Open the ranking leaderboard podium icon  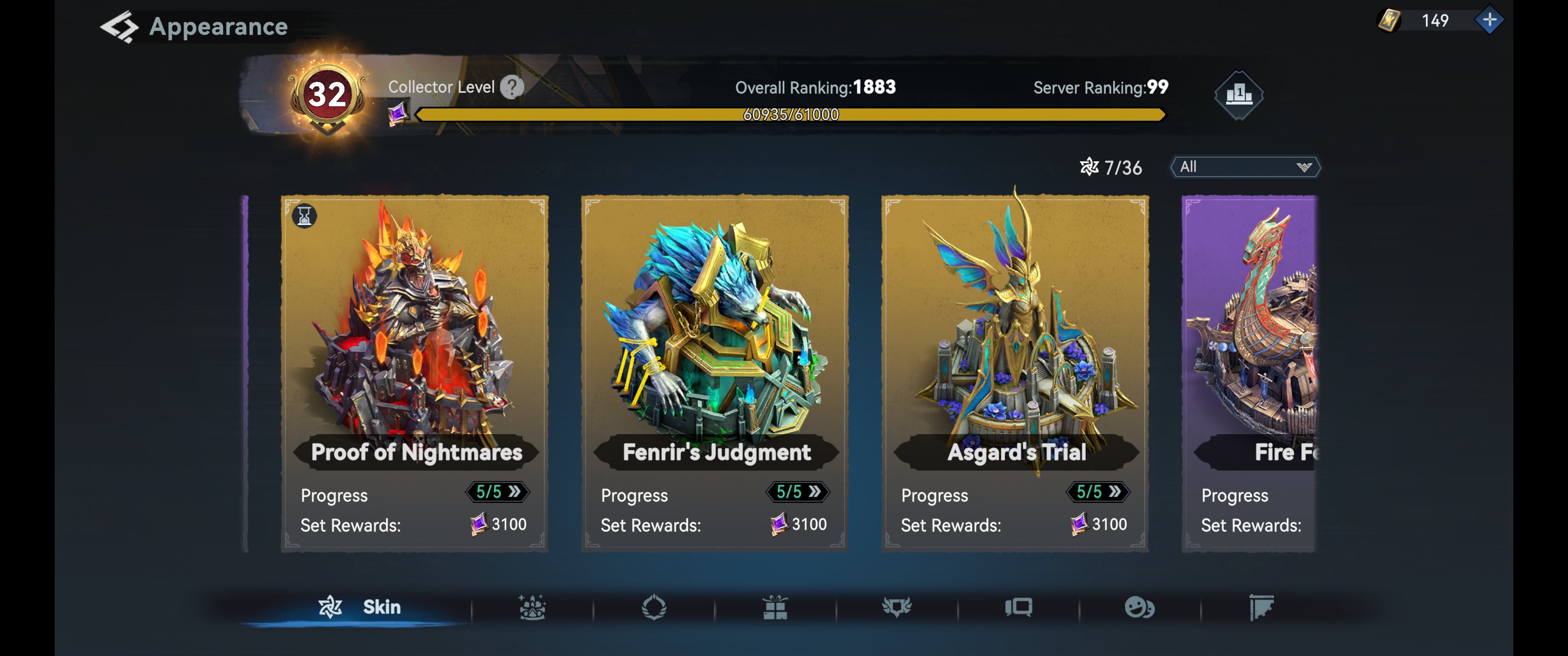tap(1239, 95)
